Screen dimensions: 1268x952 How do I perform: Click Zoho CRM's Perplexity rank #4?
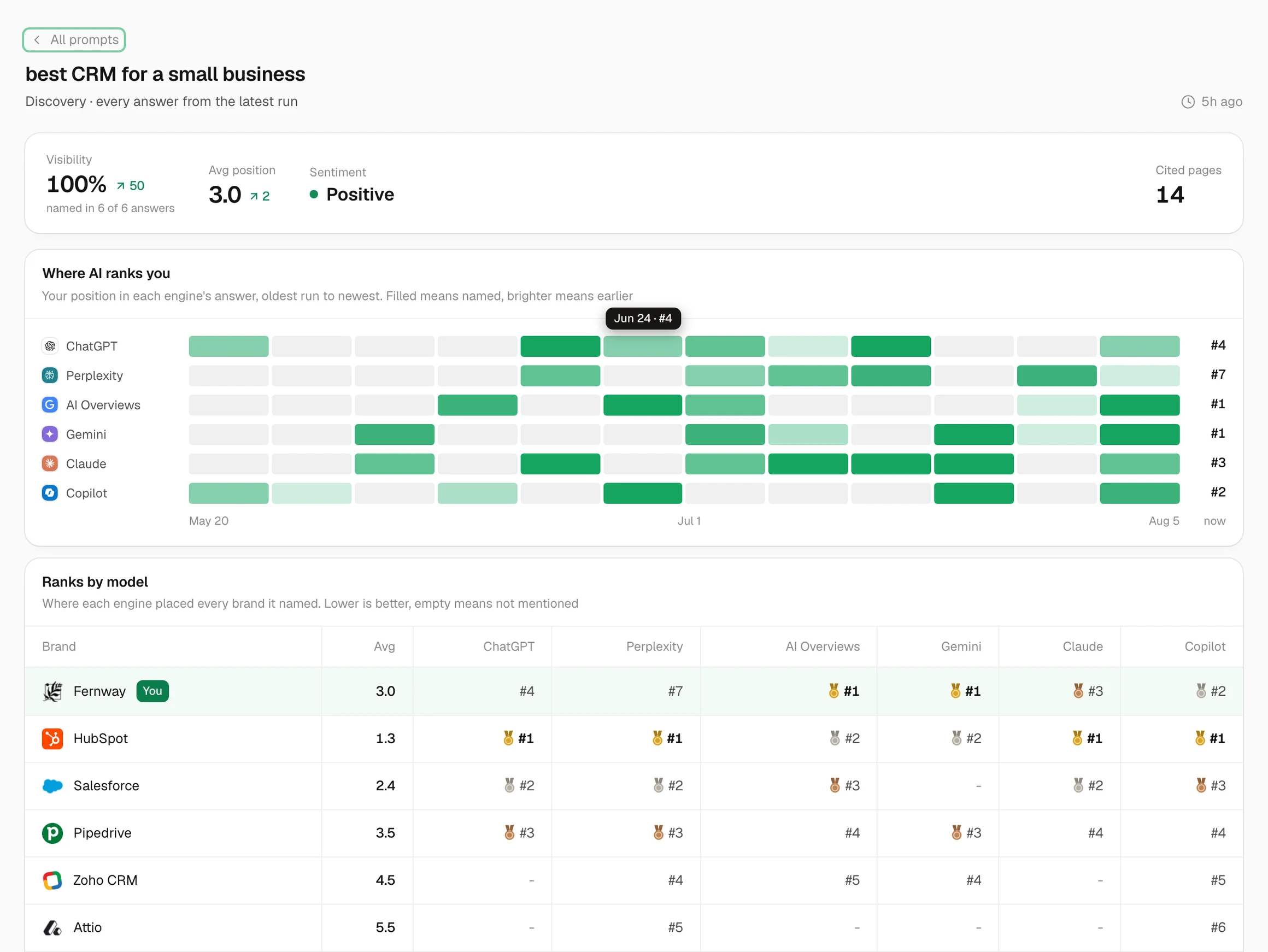676,880
